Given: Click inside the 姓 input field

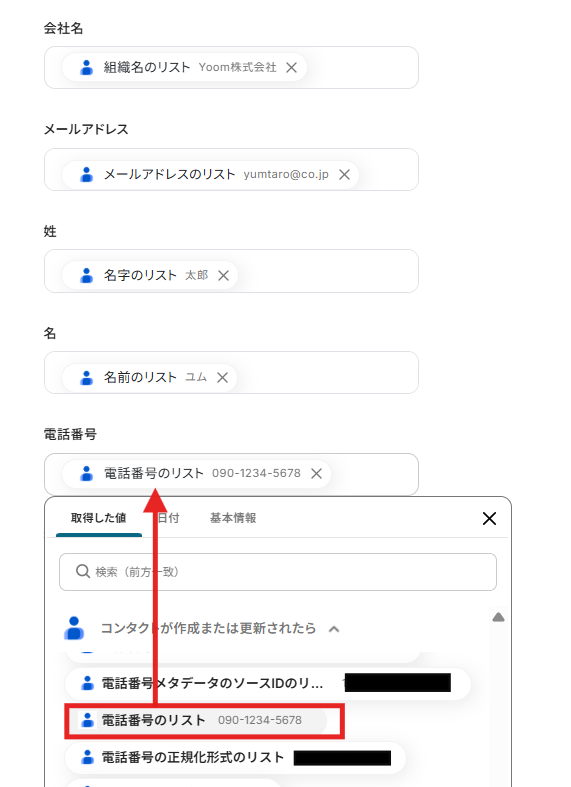Looking at the screenshot, I should [x=231, y=271].
